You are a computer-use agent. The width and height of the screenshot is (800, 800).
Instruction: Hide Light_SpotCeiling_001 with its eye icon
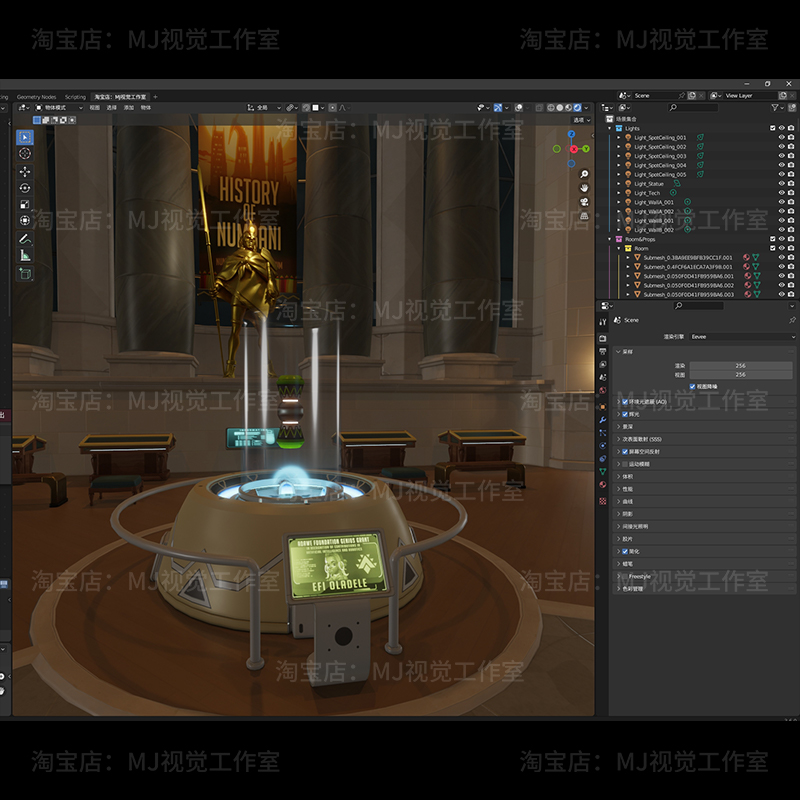pos(781,137)
